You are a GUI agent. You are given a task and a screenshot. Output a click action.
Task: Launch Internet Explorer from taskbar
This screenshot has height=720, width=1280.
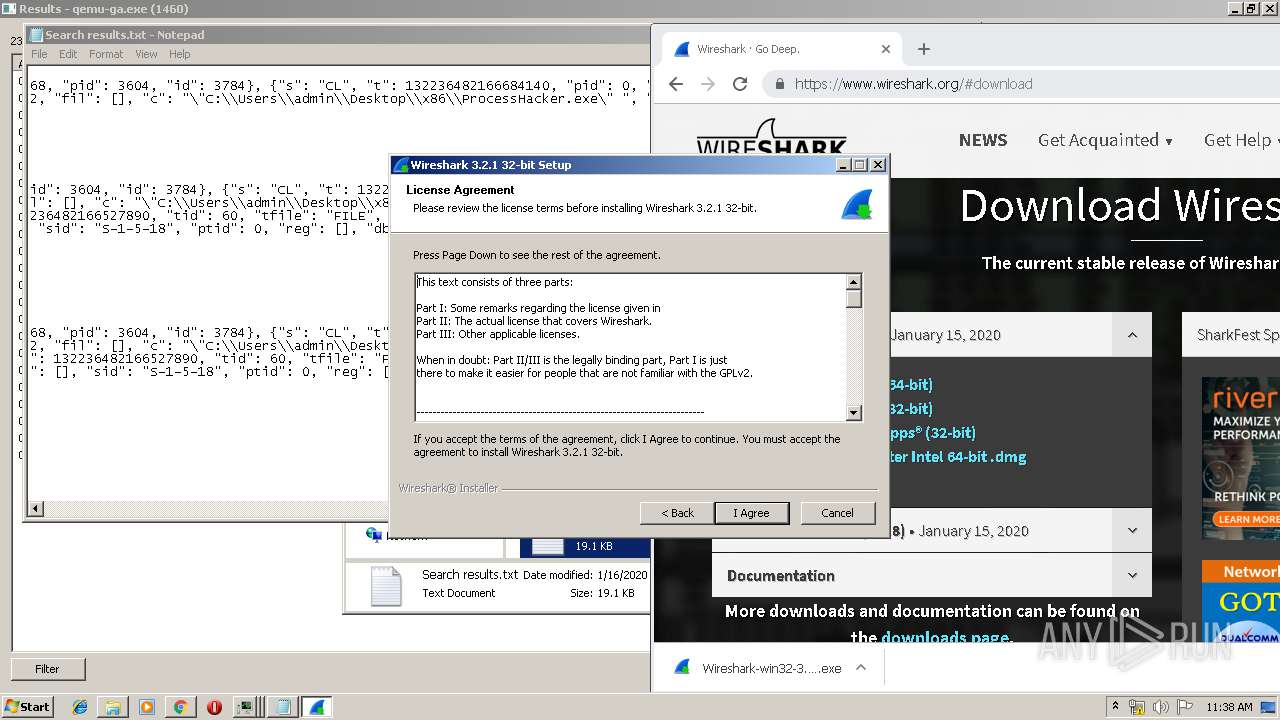(80, 707)
